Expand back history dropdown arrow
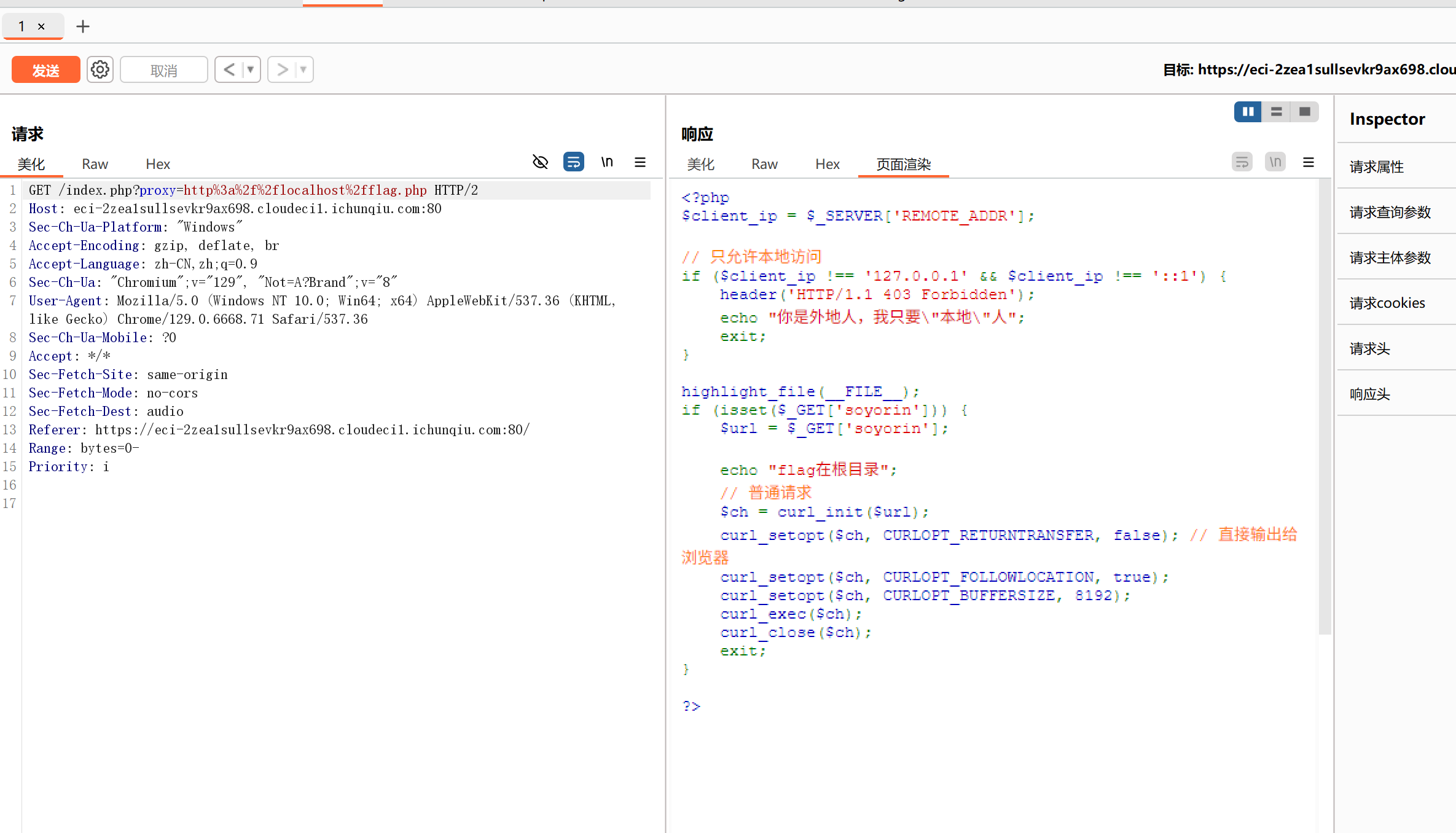Image resolution: width=1456 pixels, height=833 pixels. pyautogui.click(x=251, y=69)
